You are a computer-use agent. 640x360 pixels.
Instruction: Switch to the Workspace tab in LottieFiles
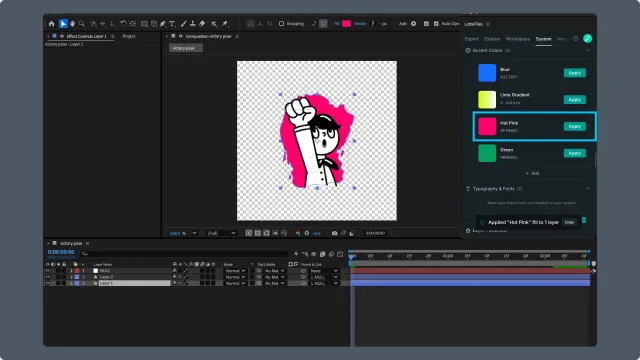pos(518,39)
